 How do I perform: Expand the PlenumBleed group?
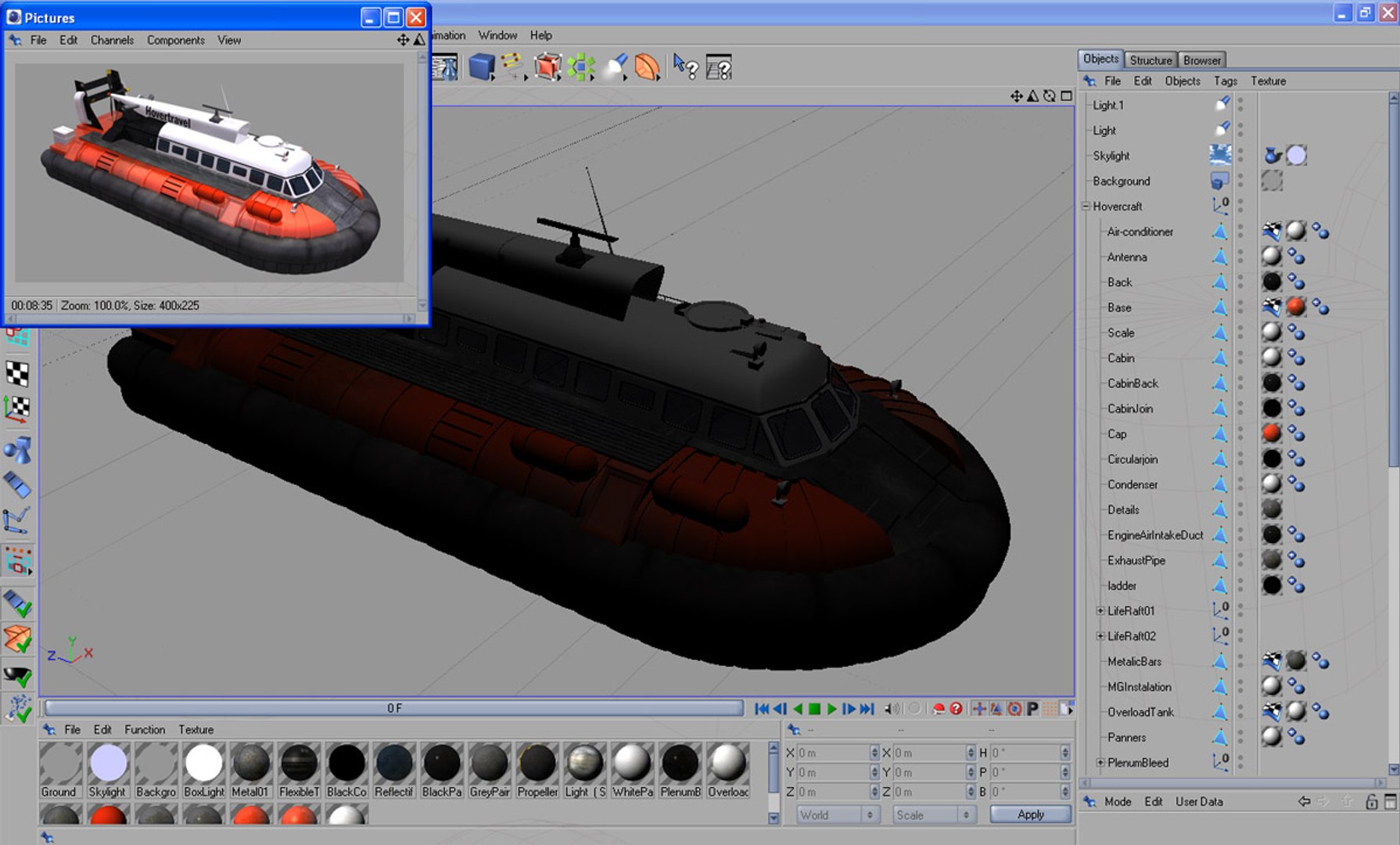[x=1100, y=762]
